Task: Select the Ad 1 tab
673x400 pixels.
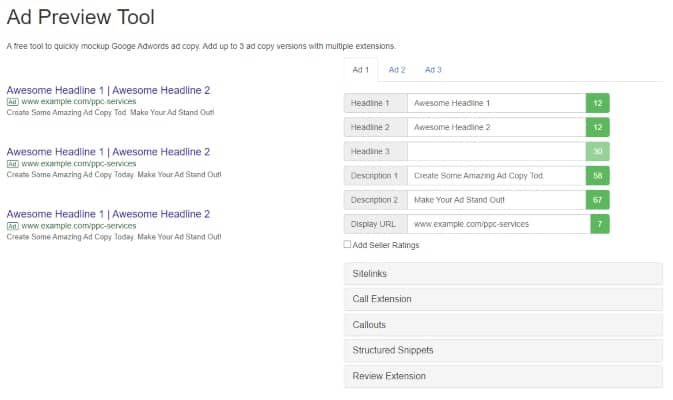Action: click(x=361, y=70)
